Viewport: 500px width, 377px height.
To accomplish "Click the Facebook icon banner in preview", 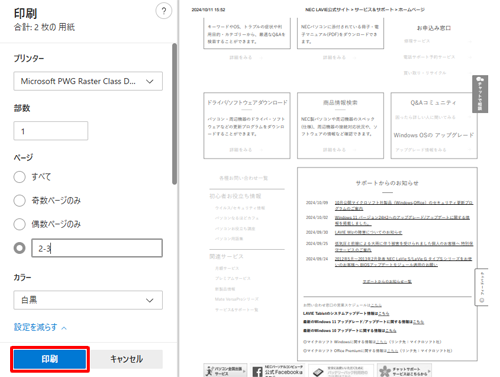I will (x=277, y=370).
